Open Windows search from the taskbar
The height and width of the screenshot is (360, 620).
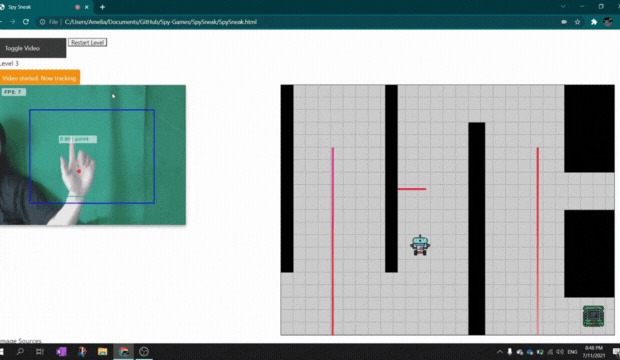pos(20,351)
